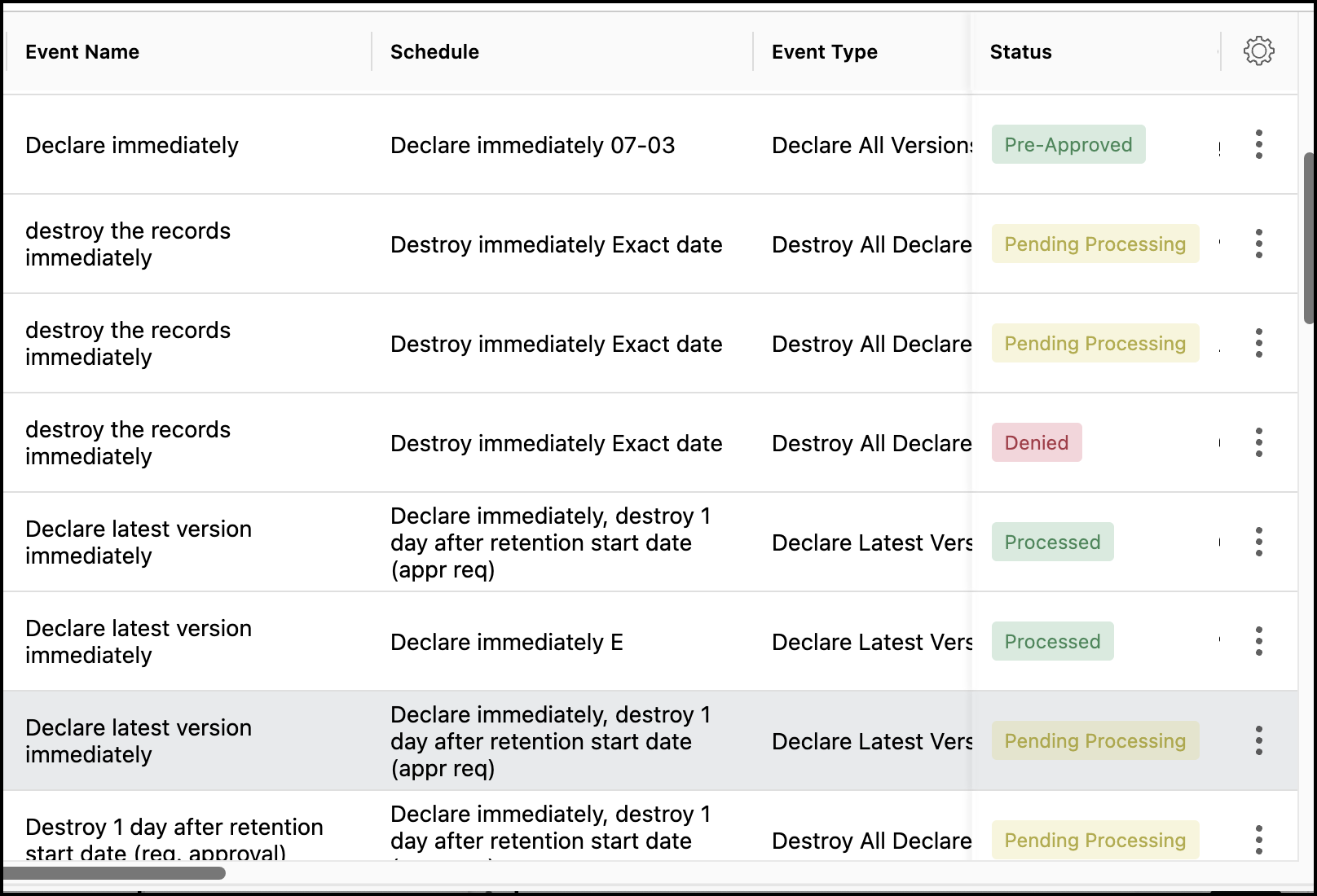Click the Event Type column header
Image resolution: width=1317 pixels, height=896 pixels.
(824, 52)
